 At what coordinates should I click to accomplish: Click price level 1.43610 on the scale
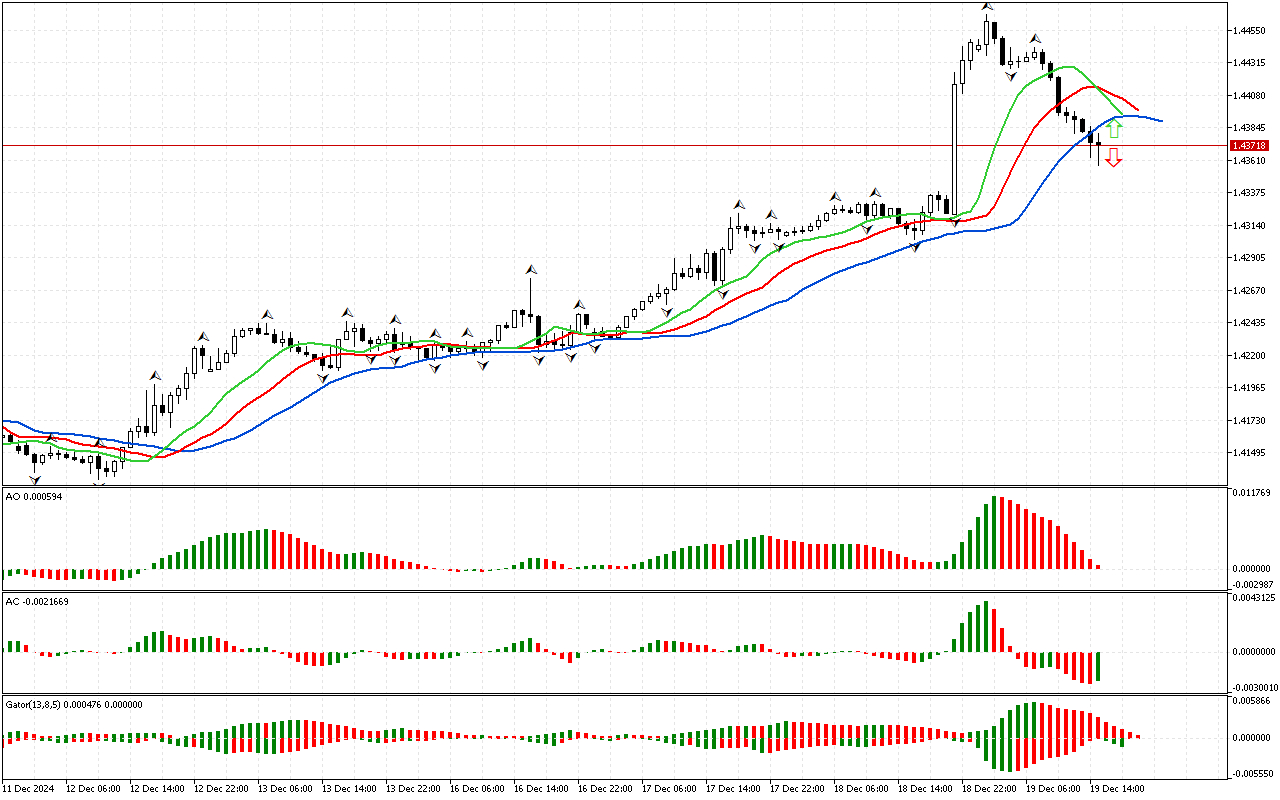click(1251, 161)
